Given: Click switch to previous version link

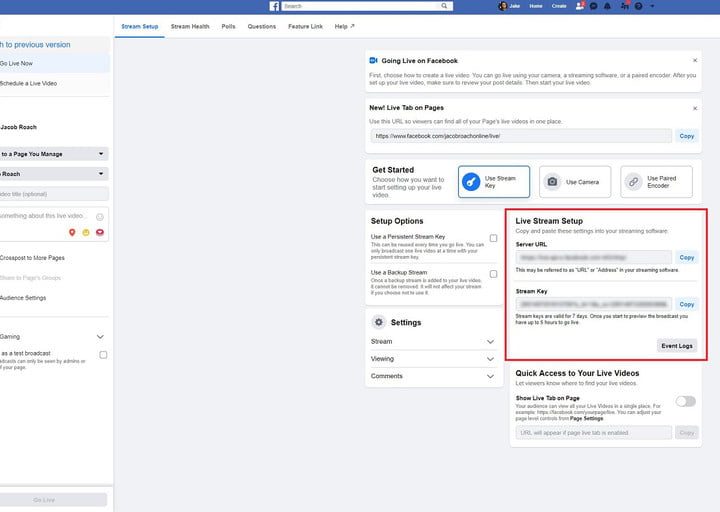Looking at the screenshot, I should [35, 45].
